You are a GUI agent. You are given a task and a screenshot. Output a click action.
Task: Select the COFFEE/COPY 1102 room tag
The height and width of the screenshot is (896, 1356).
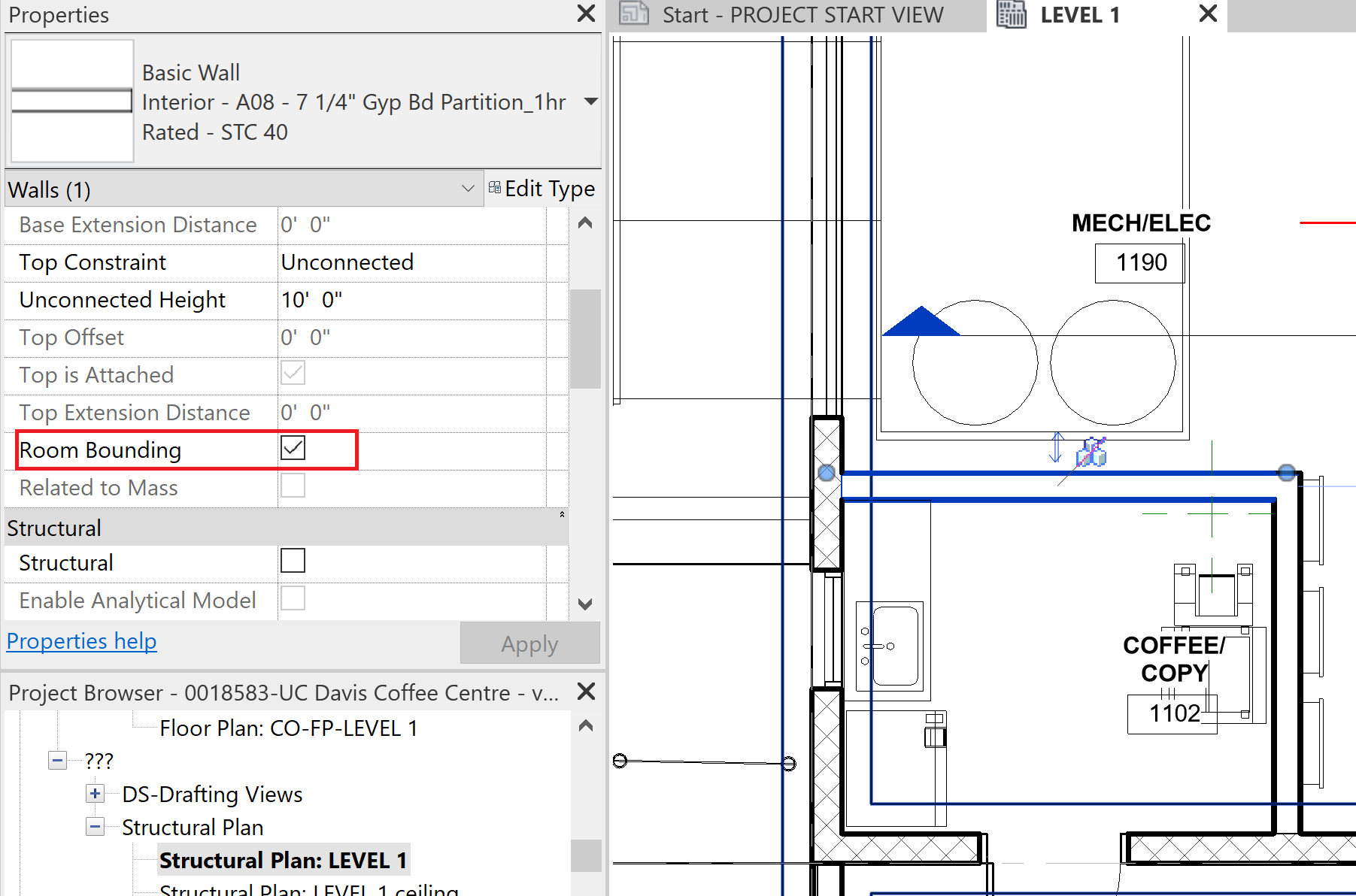click(1173, 683)
